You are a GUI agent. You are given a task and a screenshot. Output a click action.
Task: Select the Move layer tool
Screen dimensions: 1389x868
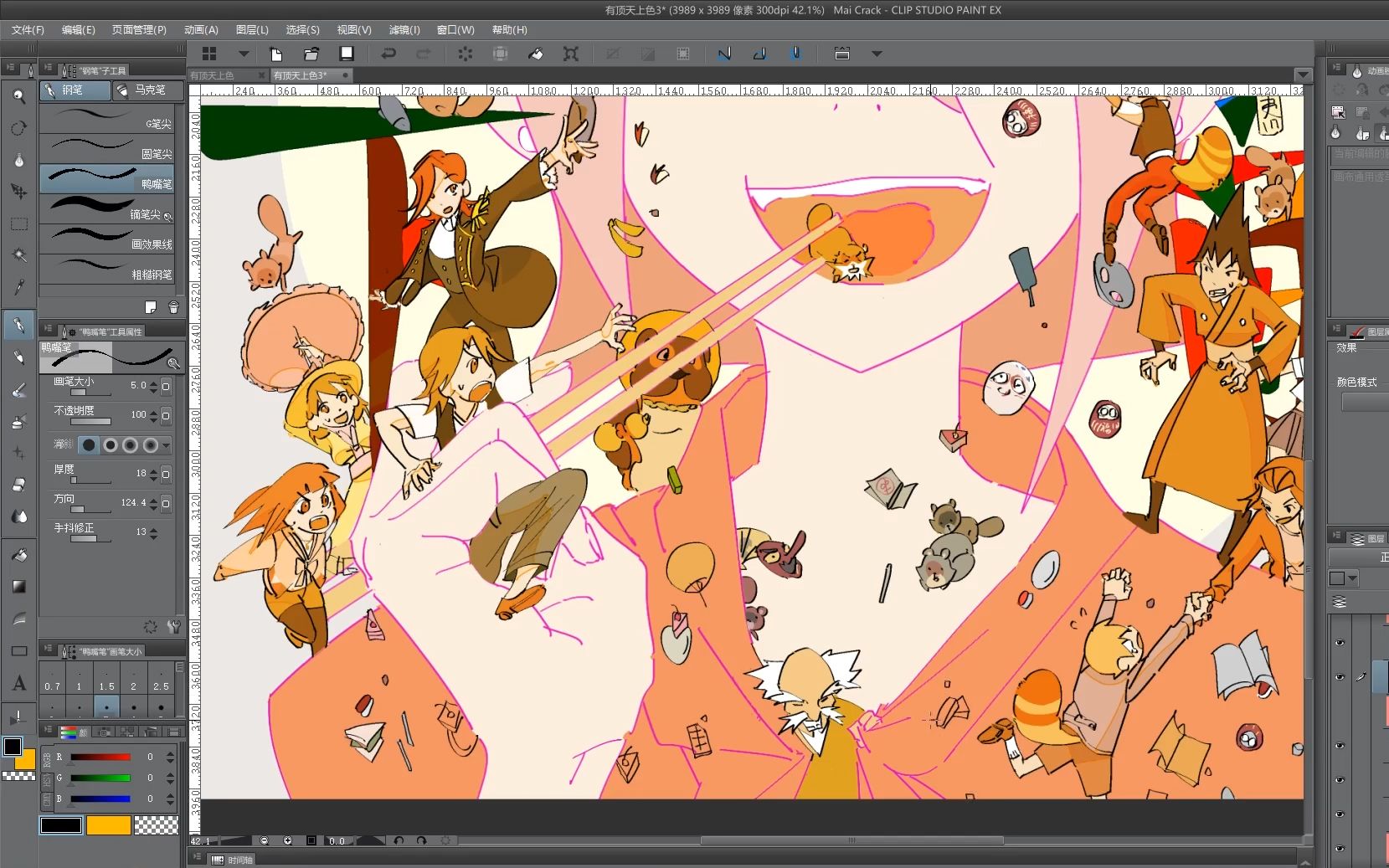click(x=18, y=192)
